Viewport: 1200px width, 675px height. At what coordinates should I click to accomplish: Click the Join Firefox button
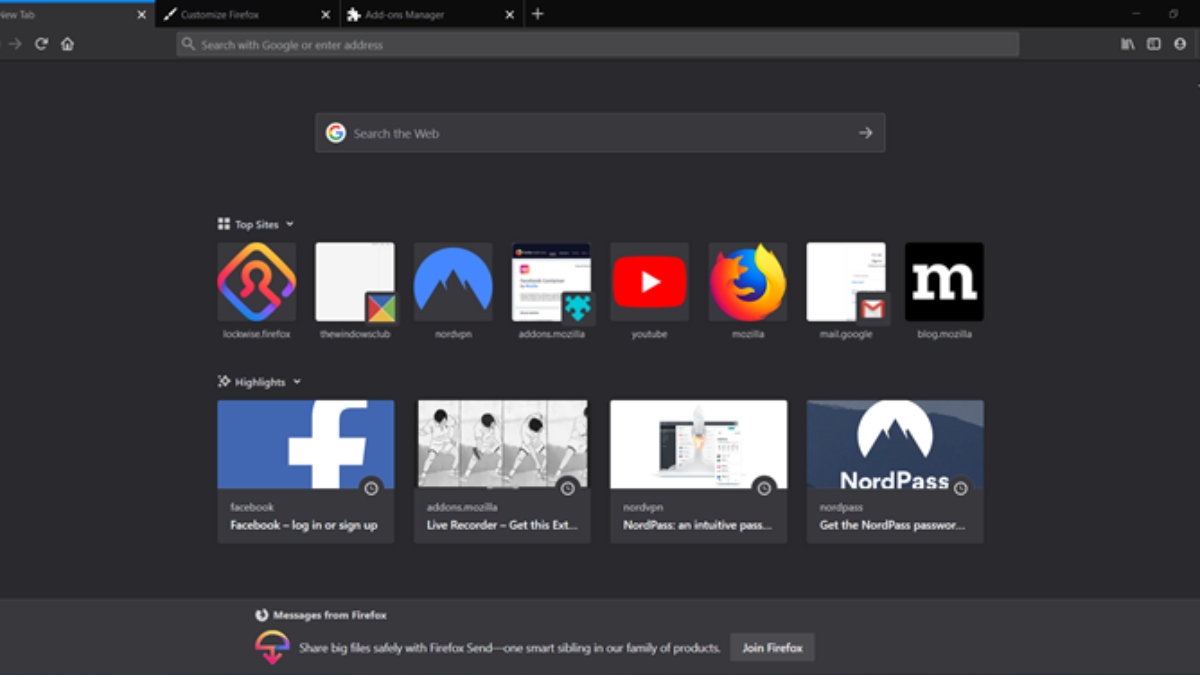pyautogui.click(x=772, y=647)
